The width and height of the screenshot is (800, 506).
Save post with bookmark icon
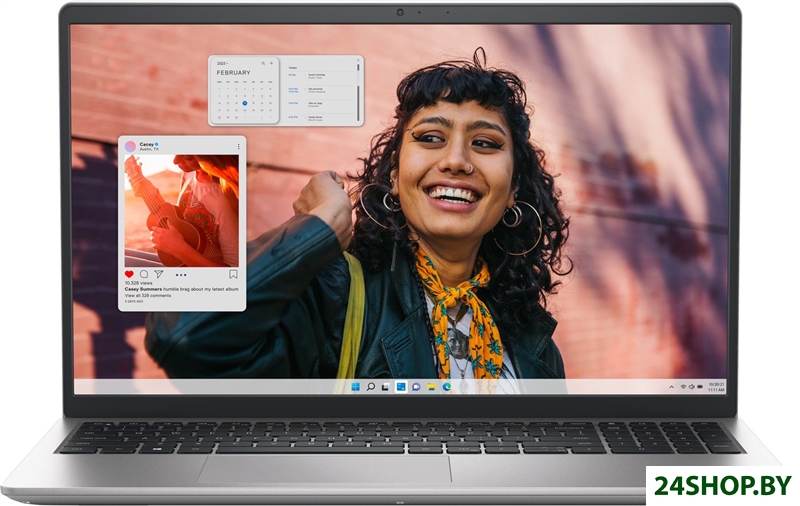[x=233, y=274]
